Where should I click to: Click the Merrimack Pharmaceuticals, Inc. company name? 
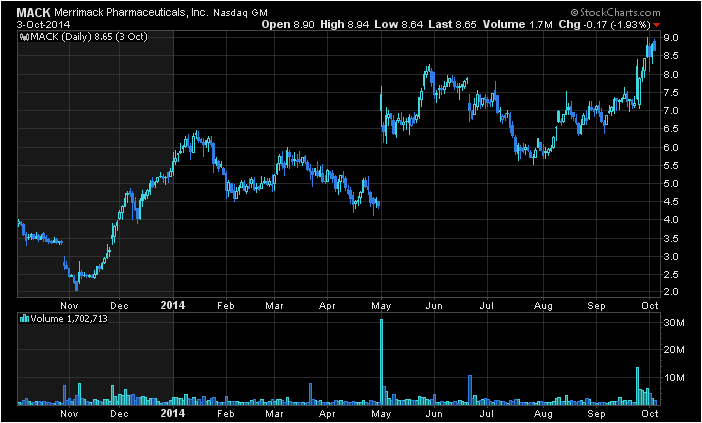tap(131, 13)
